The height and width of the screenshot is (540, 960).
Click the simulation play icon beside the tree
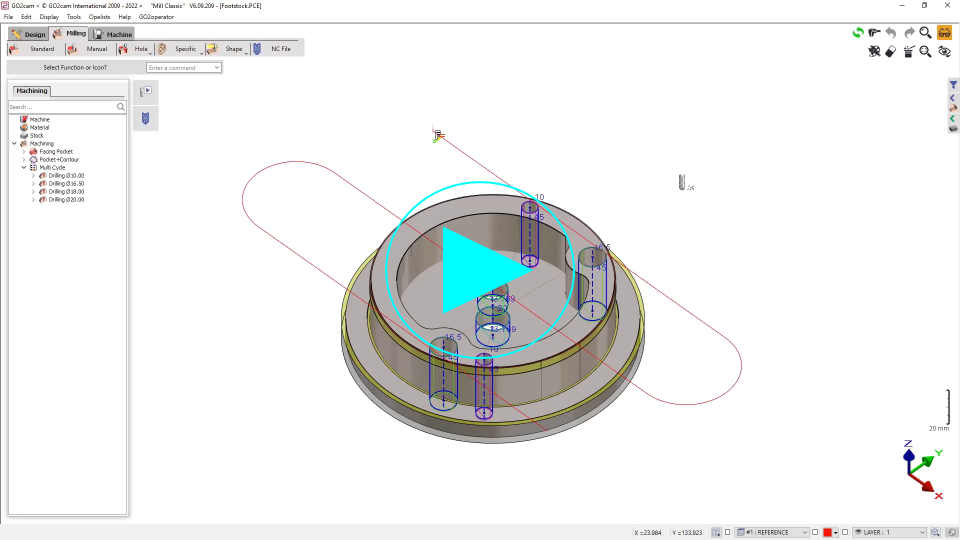(145, 92)
